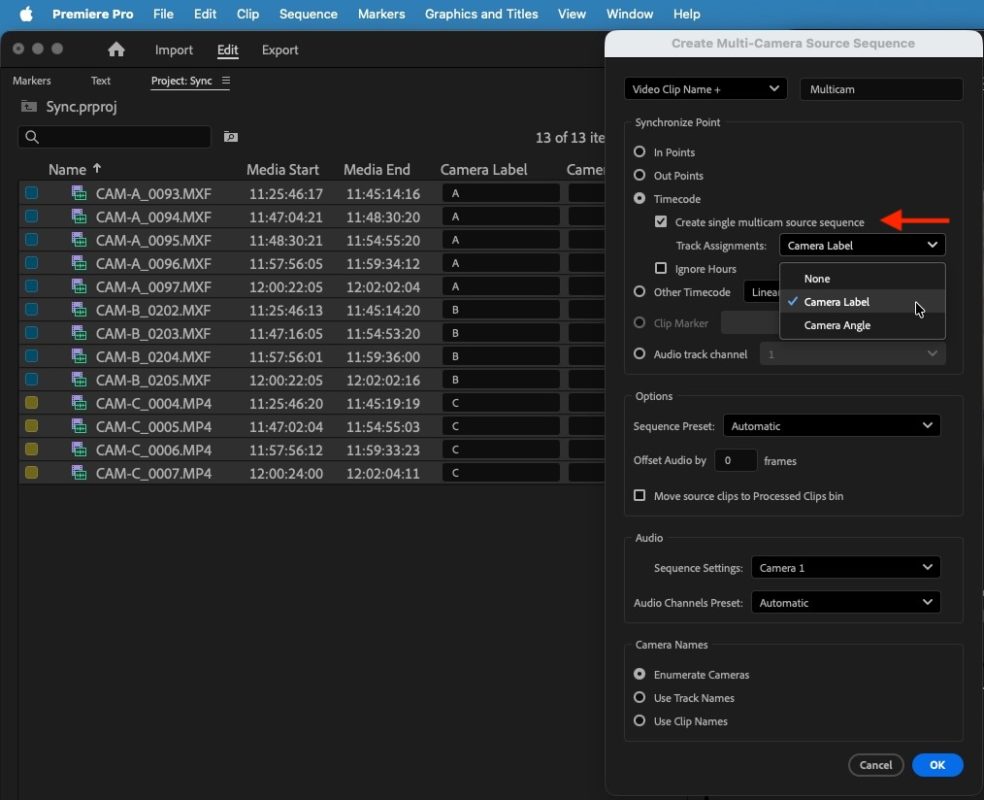Open the Markers menu in menu bar

pyautogui.click(x=382, y=14)
